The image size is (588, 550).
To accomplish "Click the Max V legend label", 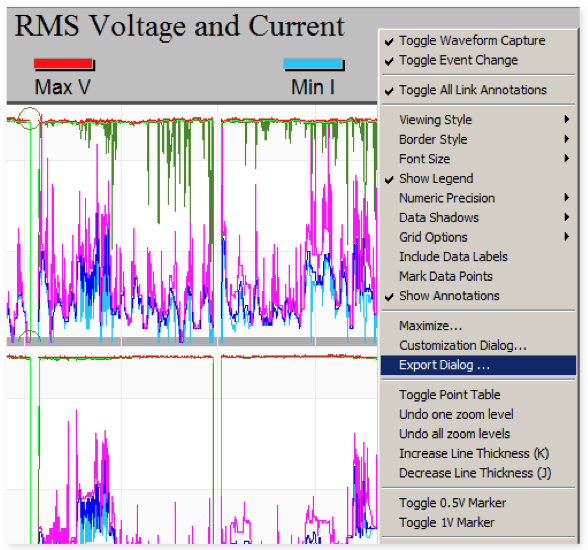I will pos(63,87).
